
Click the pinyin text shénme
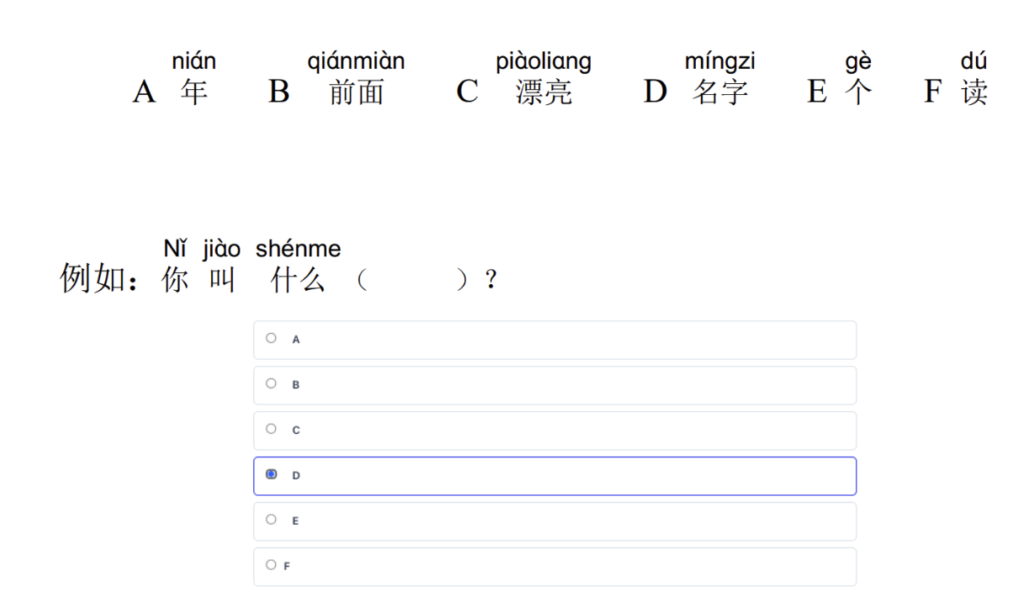298,249
